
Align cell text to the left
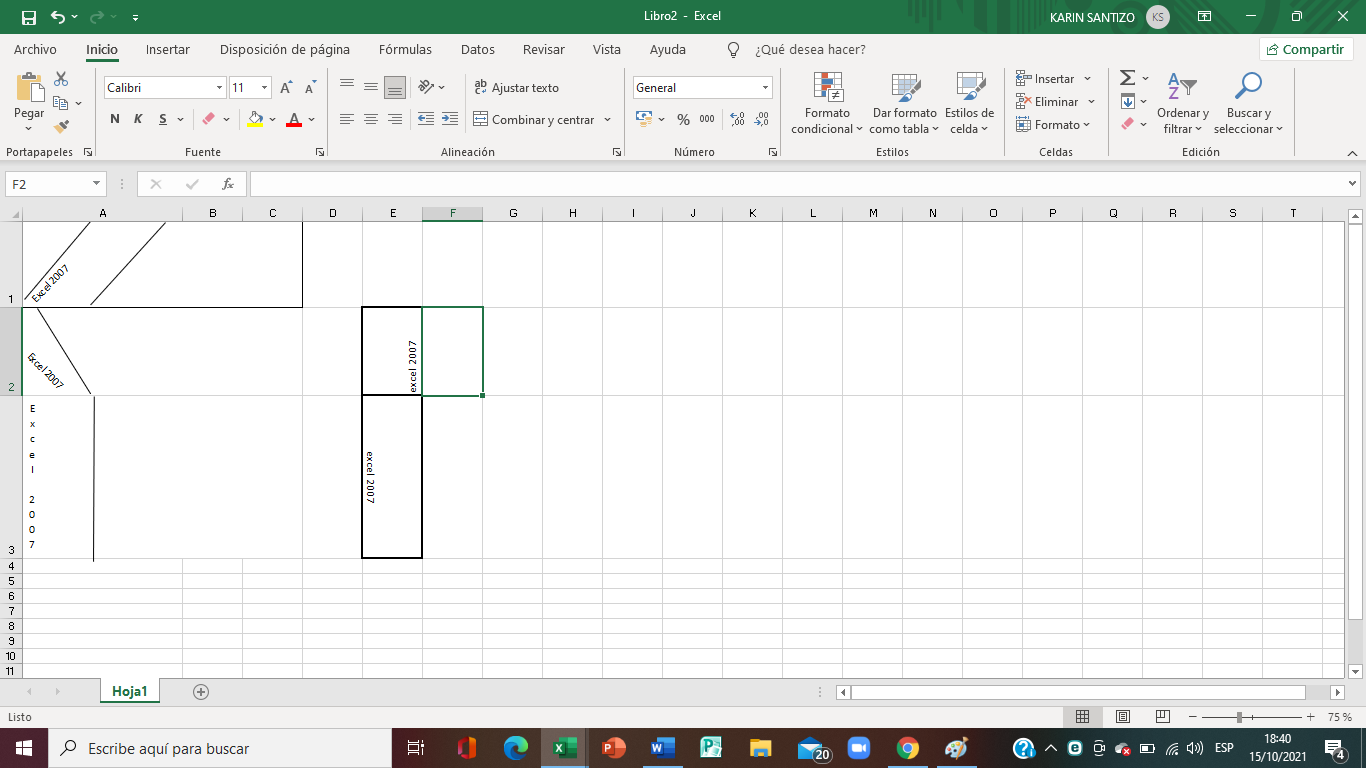pos(347,119)
